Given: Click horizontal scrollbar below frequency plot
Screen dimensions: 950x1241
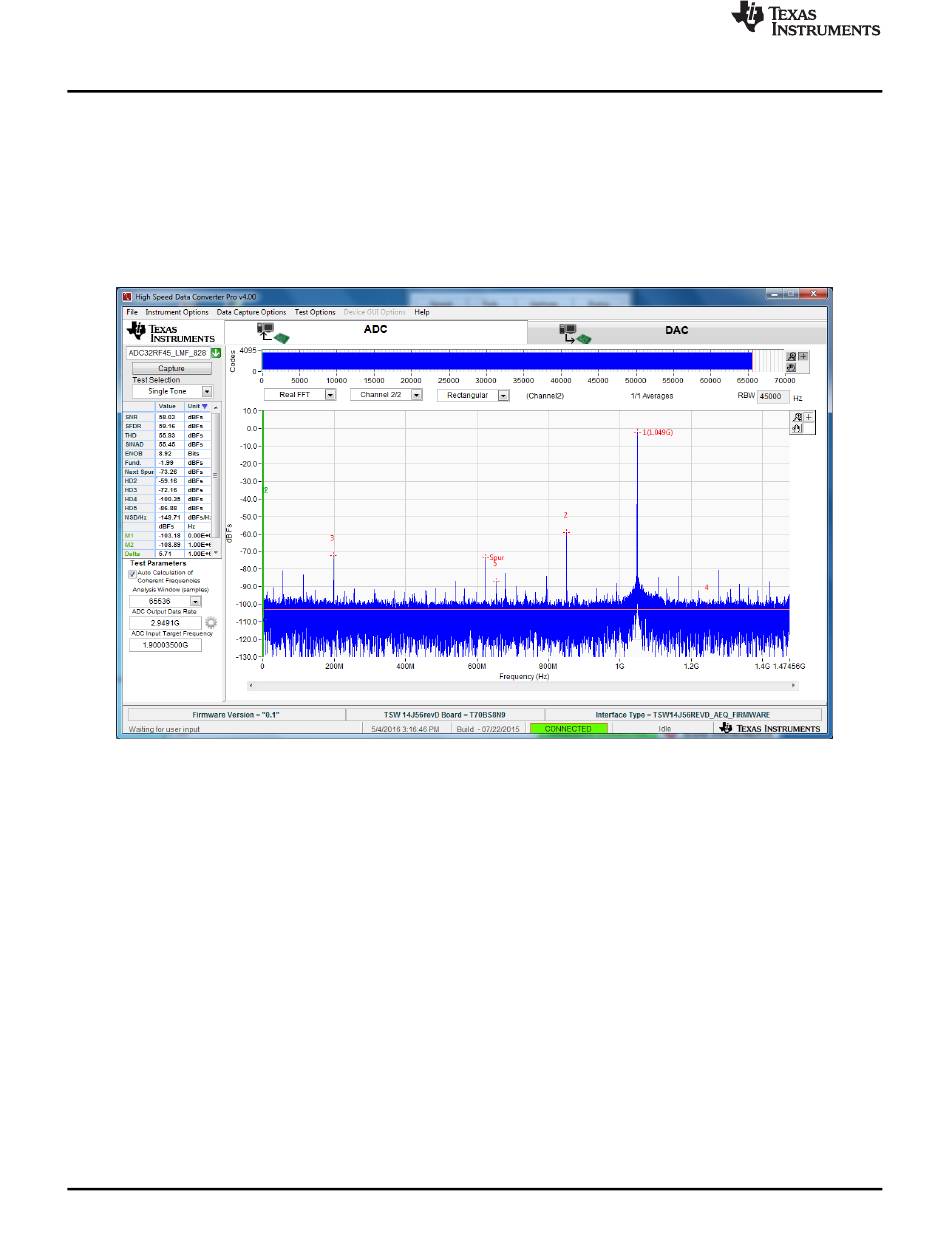Looking at the screenshot, I should click(523, 686).
